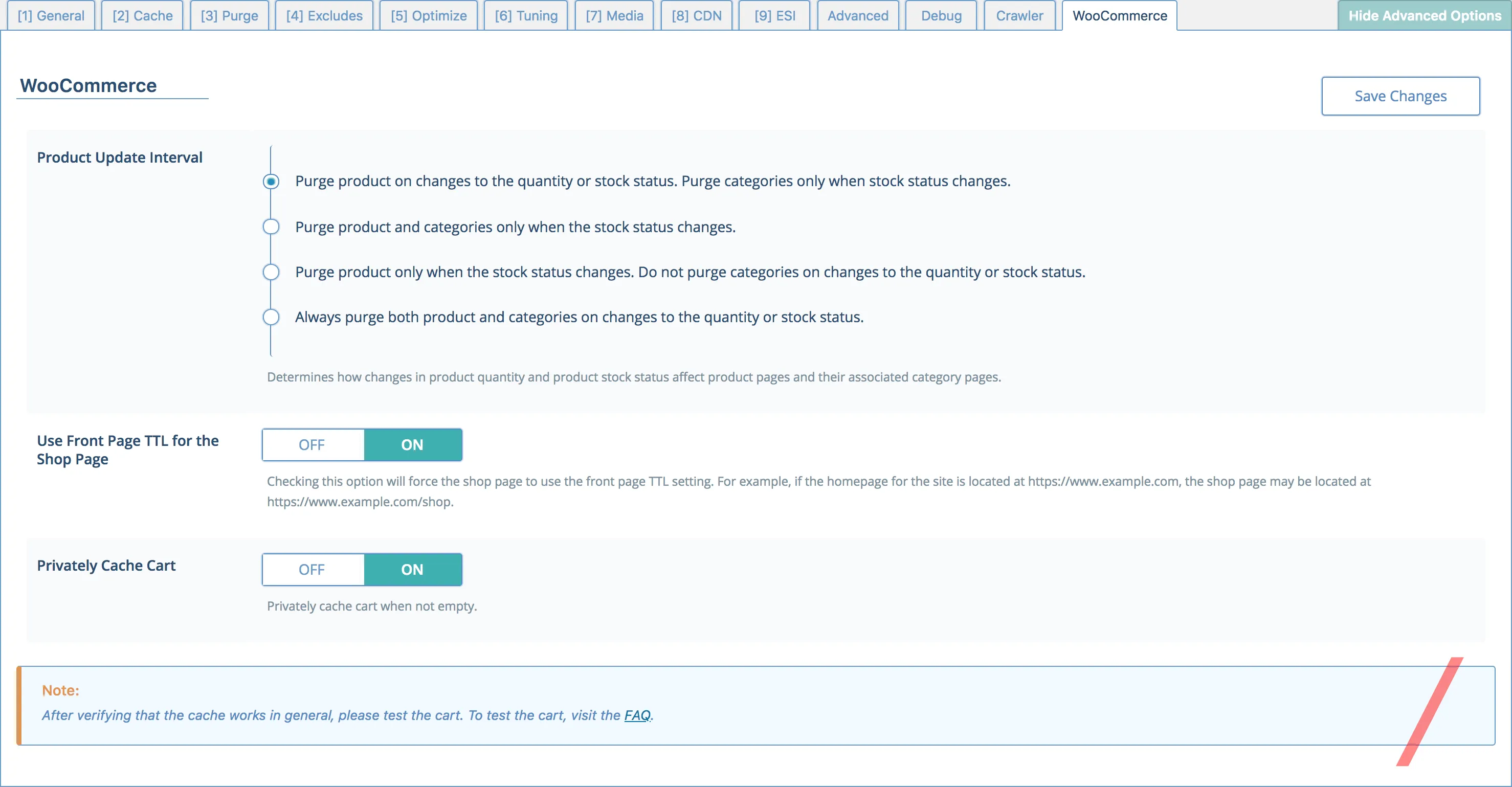1512x787 pixels.
Task: Open the [6] Tuning settings tab
Action: click(x=525, y=15)
